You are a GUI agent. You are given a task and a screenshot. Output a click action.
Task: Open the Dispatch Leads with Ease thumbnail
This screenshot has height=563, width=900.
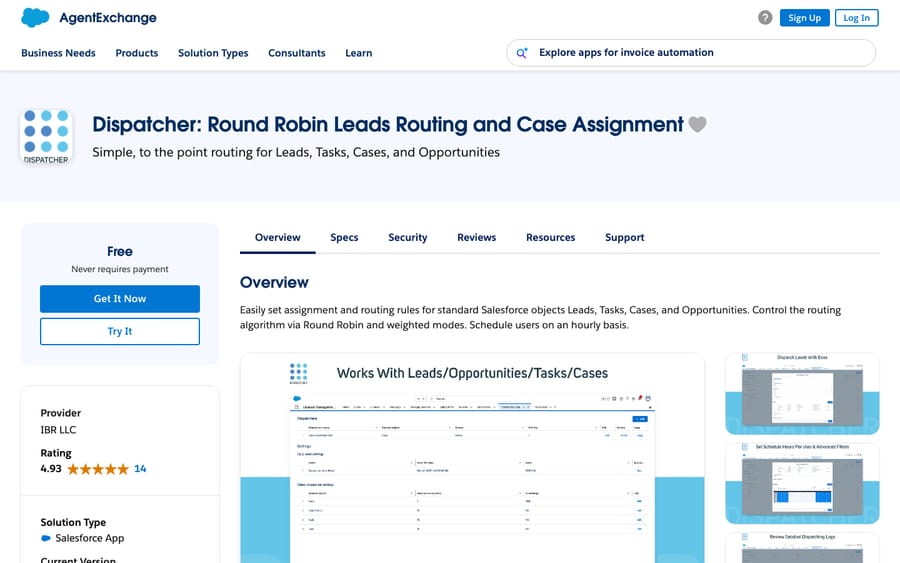click(802, 394)
